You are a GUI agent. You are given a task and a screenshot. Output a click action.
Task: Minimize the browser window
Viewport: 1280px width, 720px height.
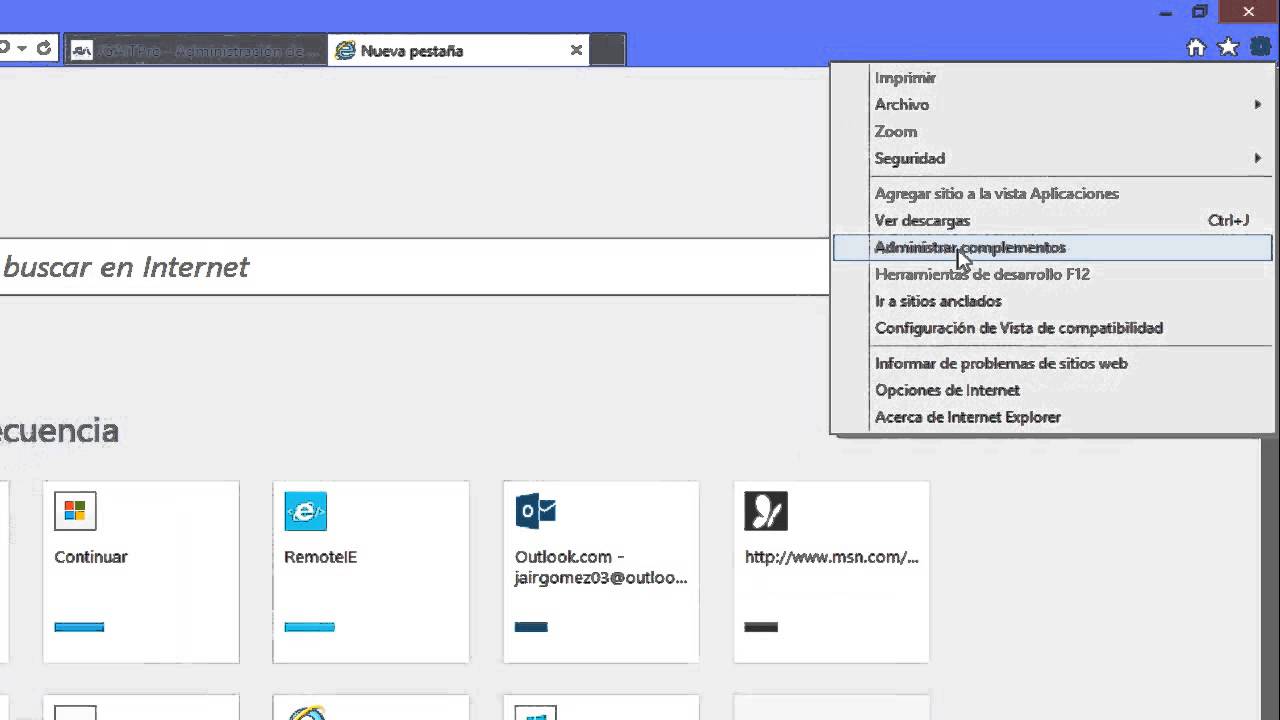[1166, 13]
